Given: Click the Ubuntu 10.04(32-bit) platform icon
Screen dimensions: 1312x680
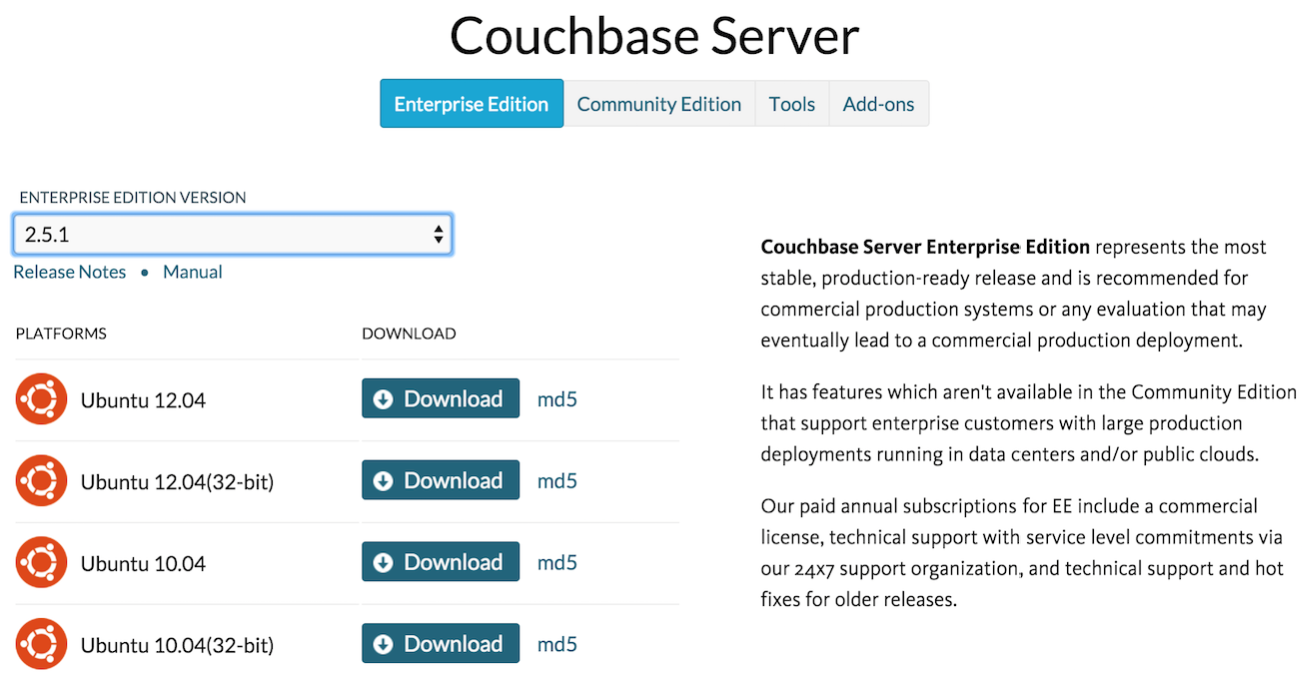Looking at the screenshot, I should tap(41, 643).
